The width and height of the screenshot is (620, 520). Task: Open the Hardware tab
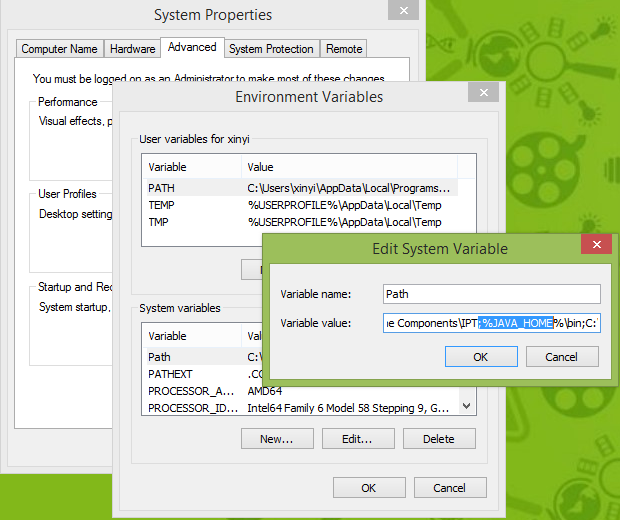tap(132, 48)
